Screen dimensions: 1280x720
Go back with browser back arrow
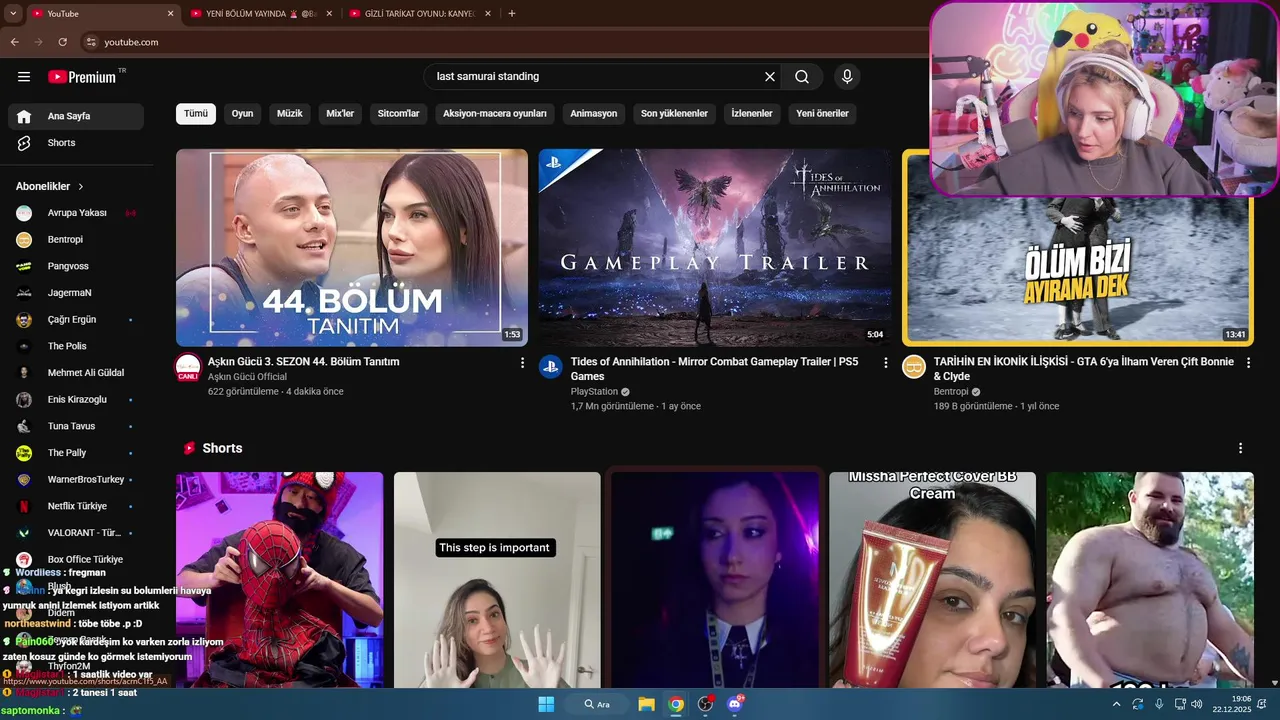[x=14, y=42]
